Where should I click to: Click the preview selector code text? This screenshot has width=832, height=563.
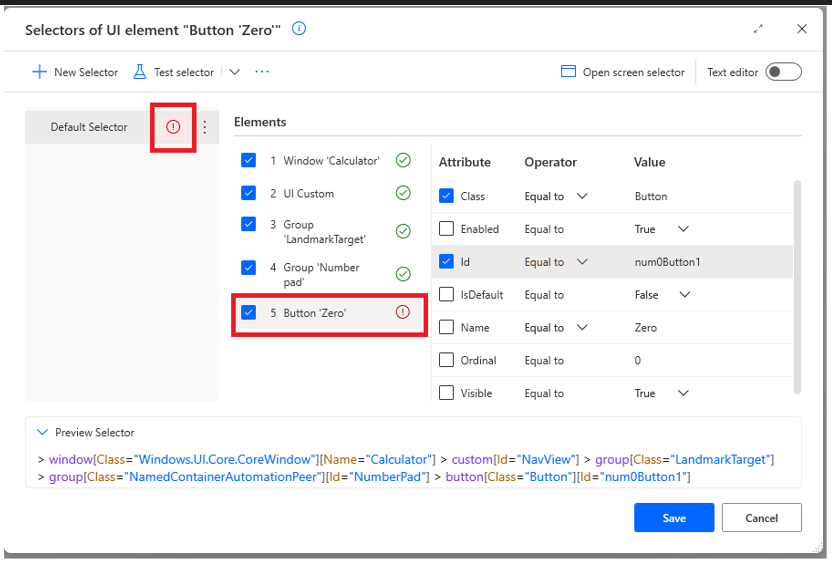tap(406, 468)
